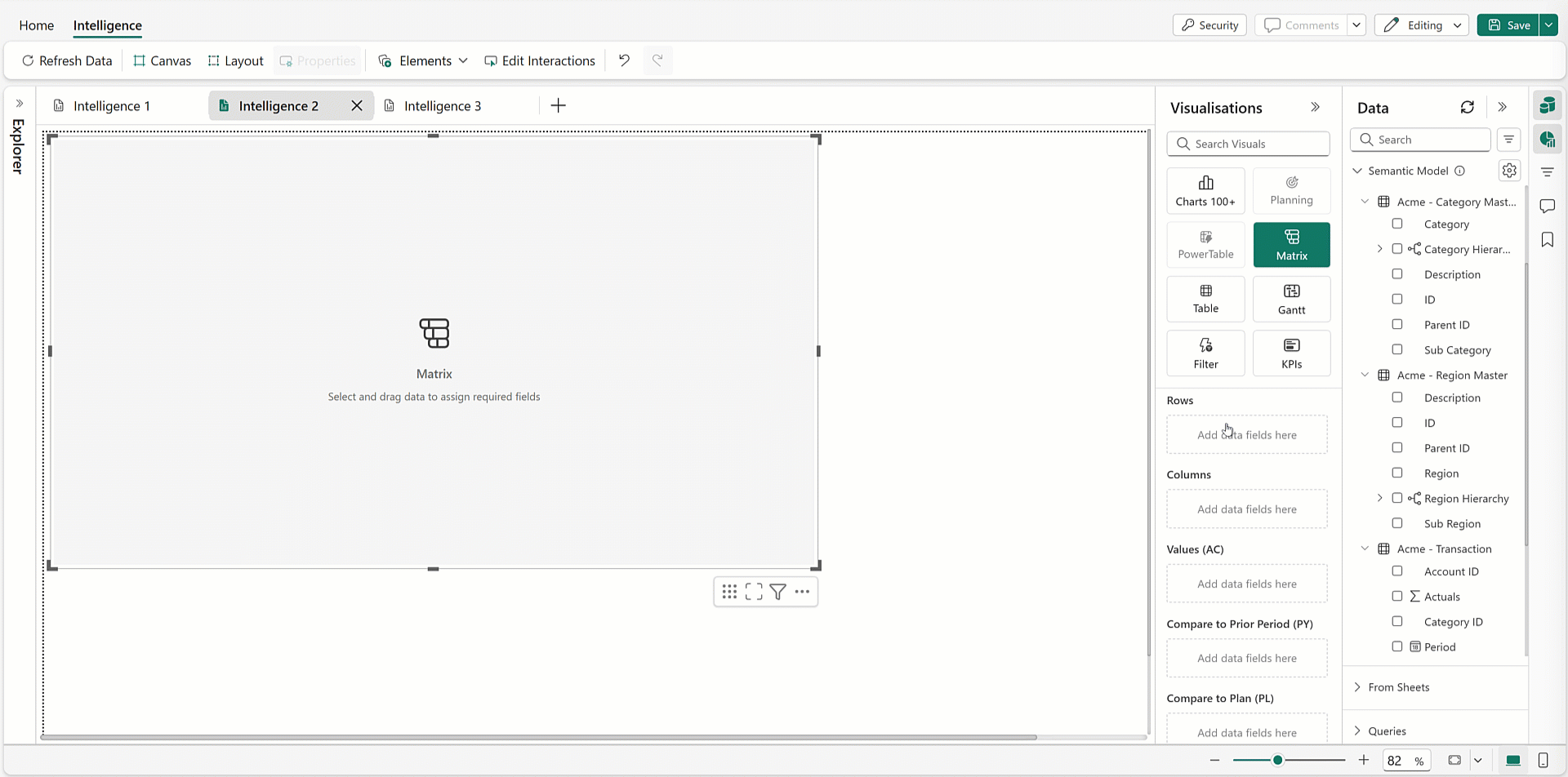The width and height of the screenshot is (1568, 777).
Task: Open semantic model settings gear
Action: pos(1509,171)
